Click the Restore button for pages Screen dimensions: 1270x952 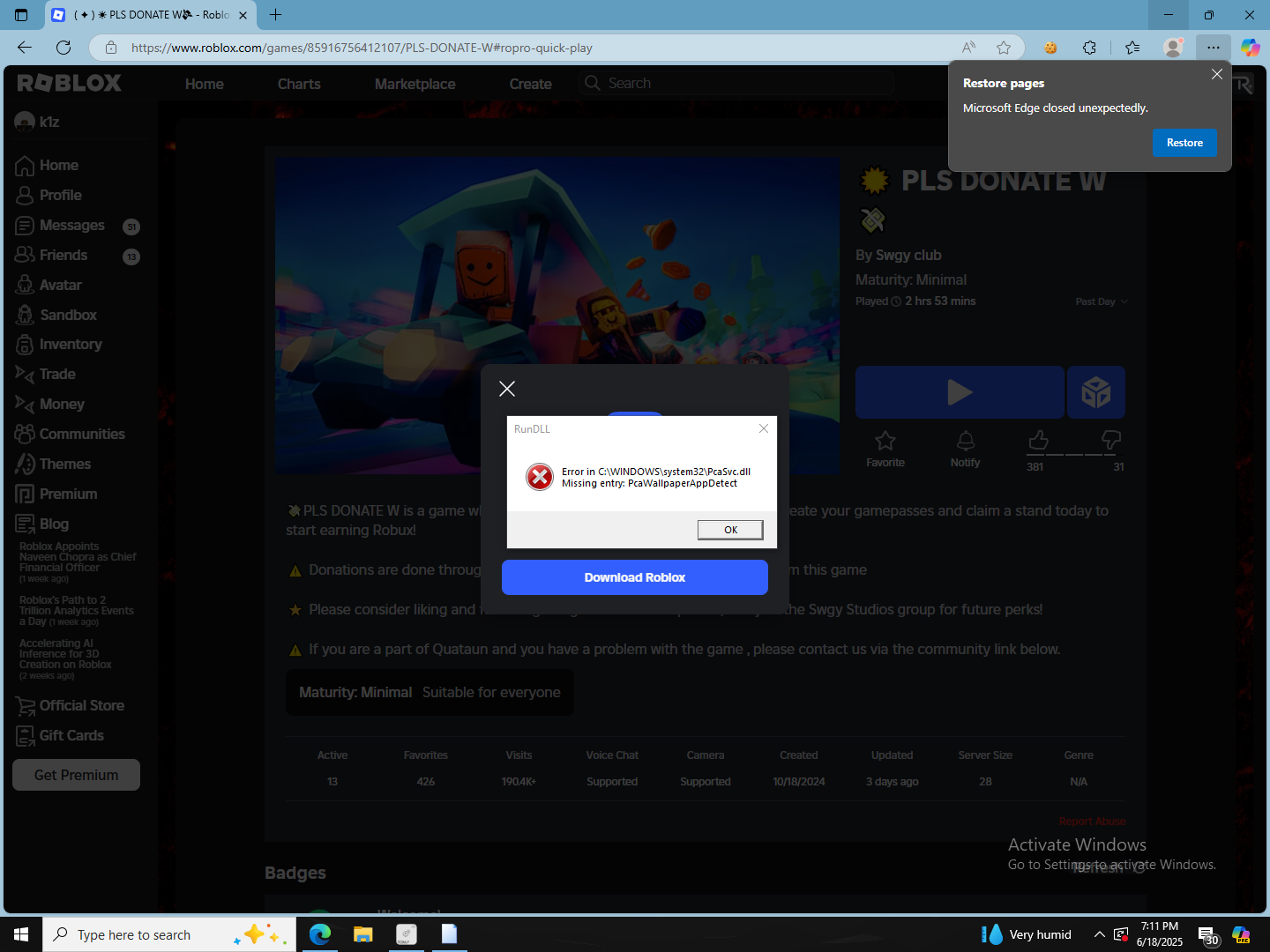click(1184, 143)
